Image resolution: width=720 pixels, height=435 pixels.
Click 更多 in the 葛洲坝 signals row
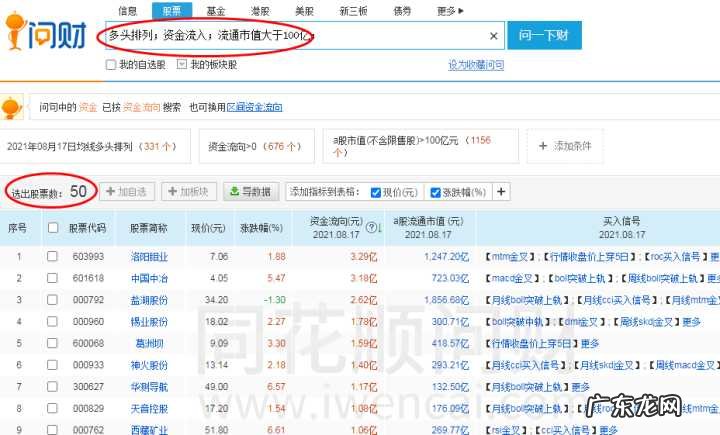590,344
